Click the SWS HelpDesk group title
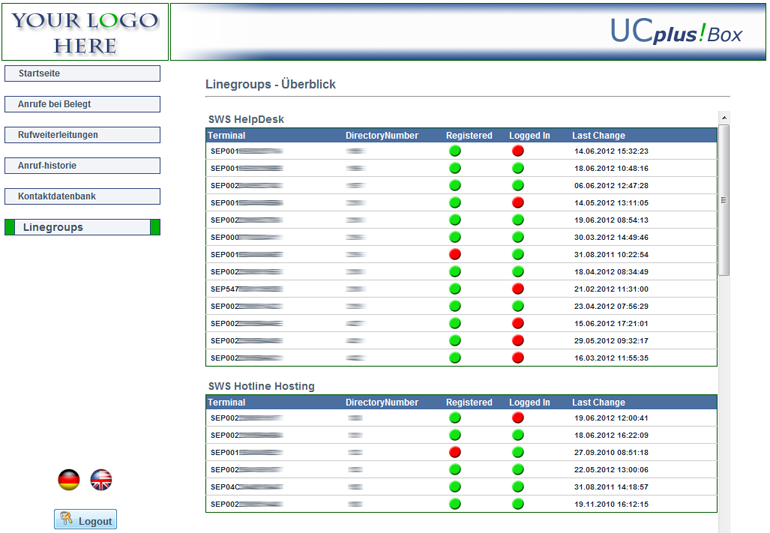Screen dimensions: 770x533 pos(246,119)
